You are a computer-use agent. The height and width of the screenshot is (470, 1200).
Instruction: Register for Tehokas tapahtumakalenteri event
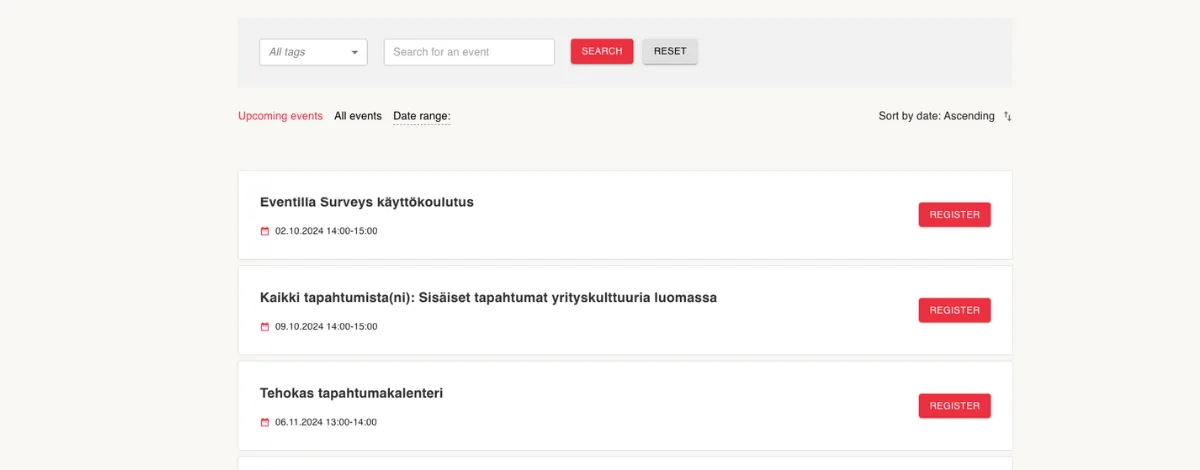(x=955, y=406)
